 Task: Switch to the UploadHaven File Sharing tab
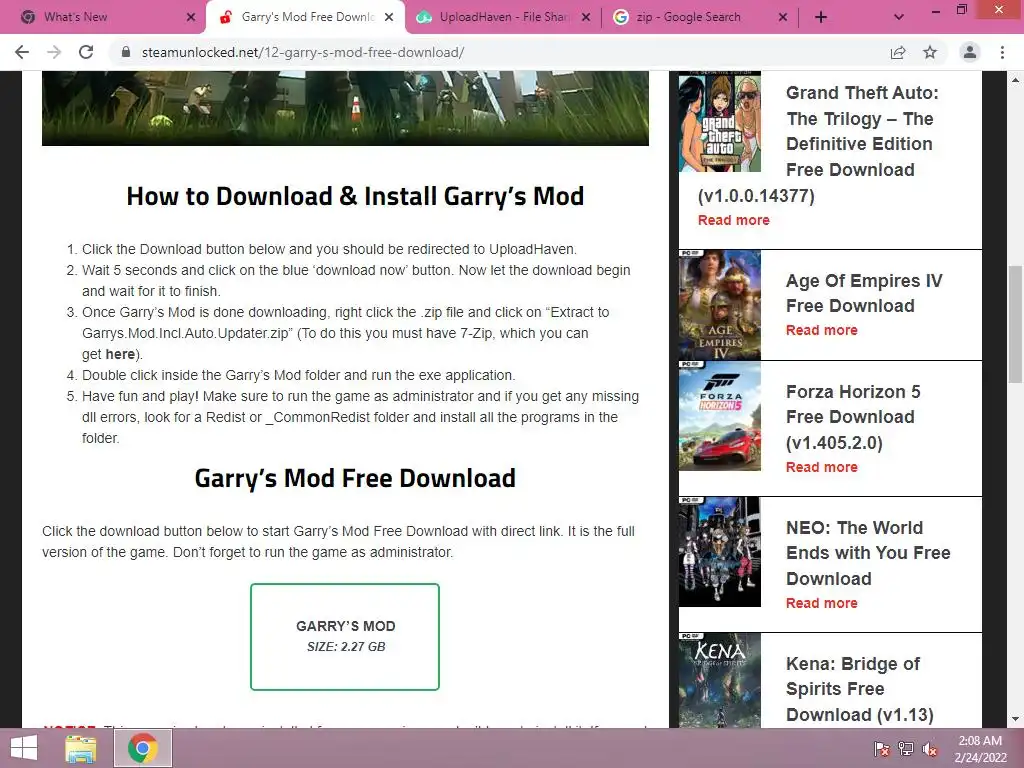pos(503,17)
